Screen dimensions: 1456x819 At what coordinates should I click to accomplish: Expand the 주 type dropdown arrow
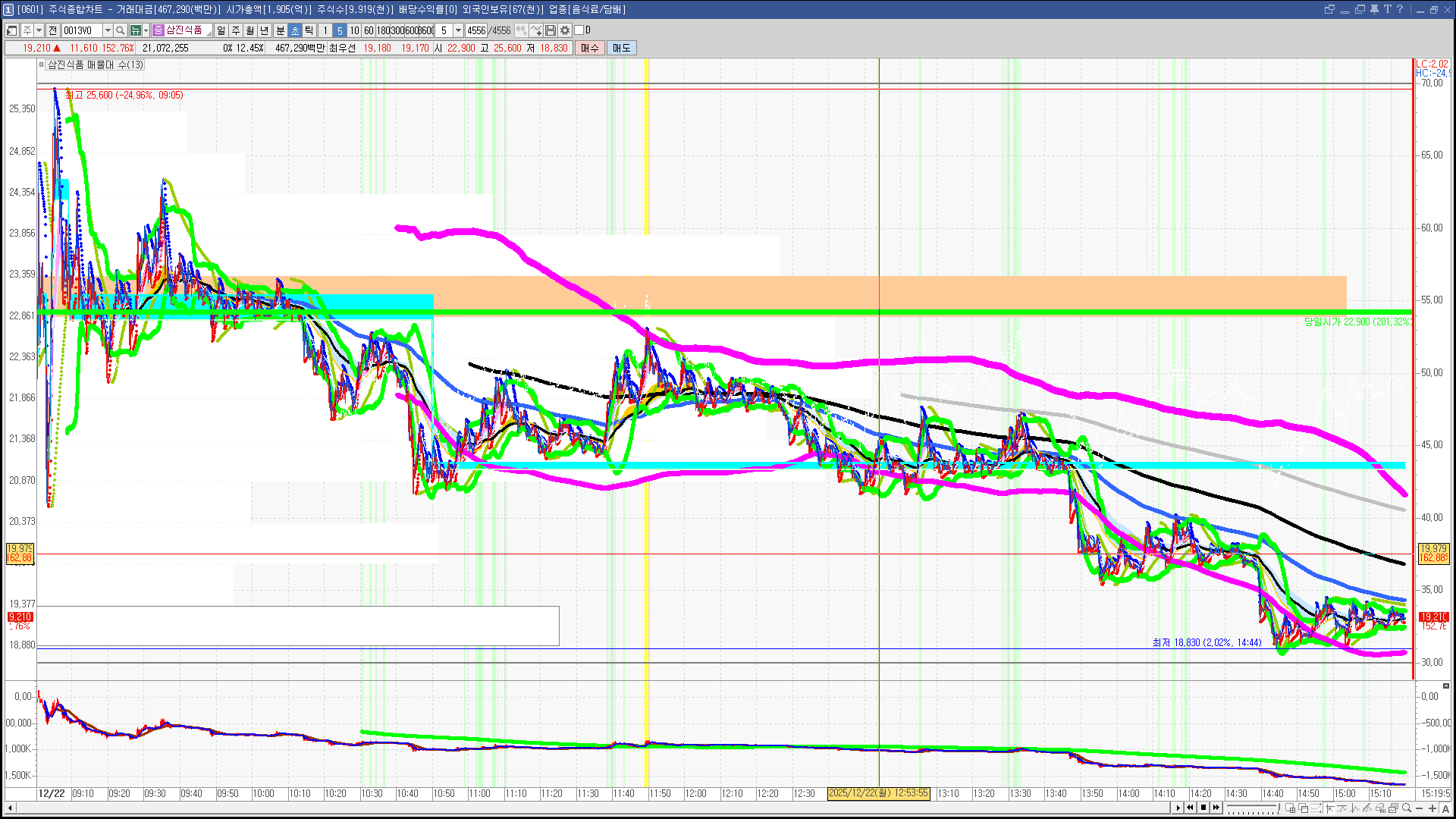point(39,30)
